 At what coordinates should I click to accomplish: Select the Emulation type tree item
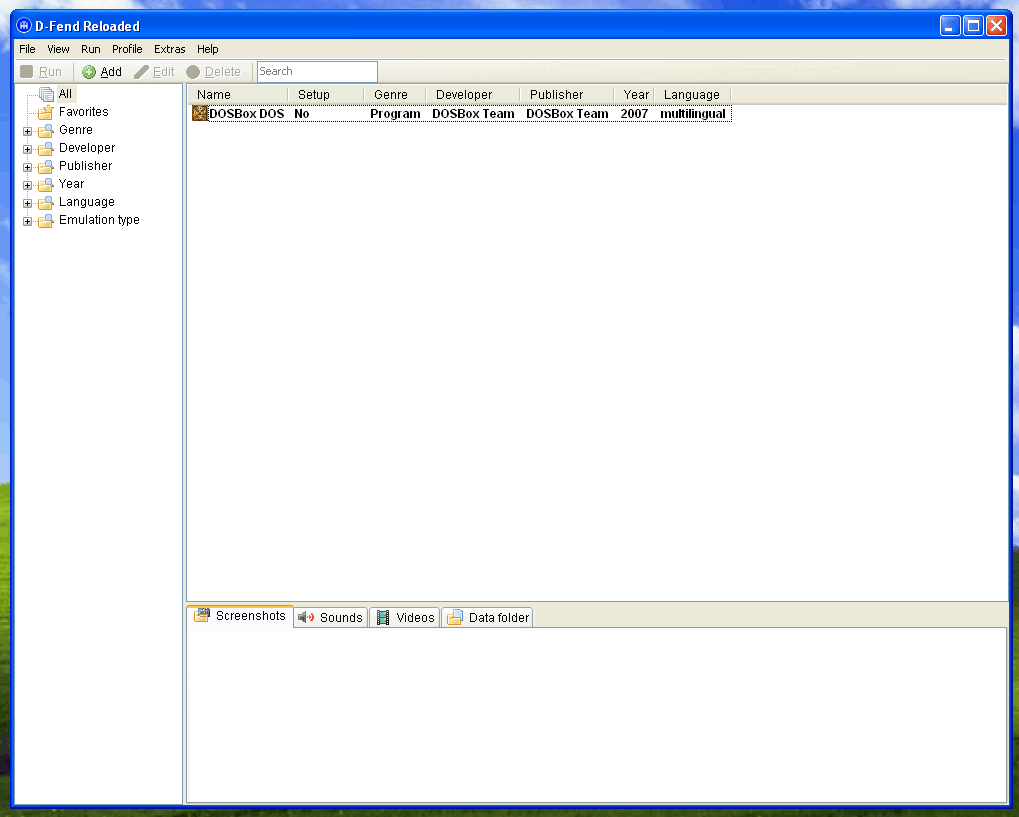[99, 220]
